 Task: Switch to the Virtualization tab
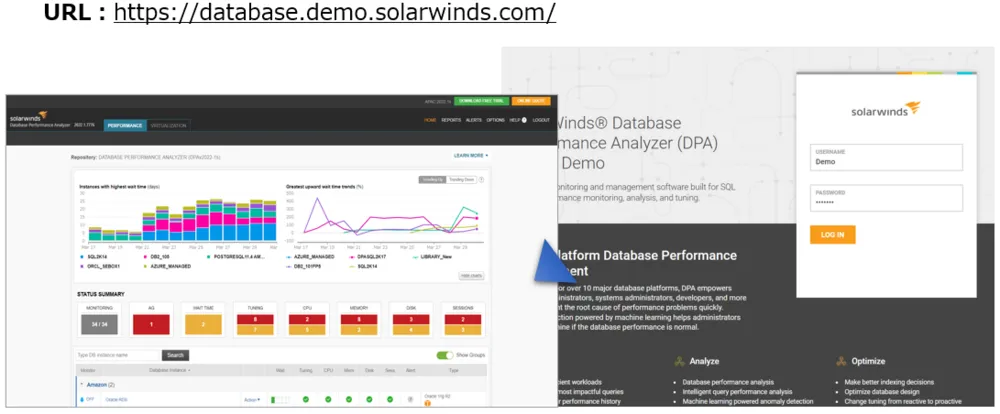[x=168, y=126]
